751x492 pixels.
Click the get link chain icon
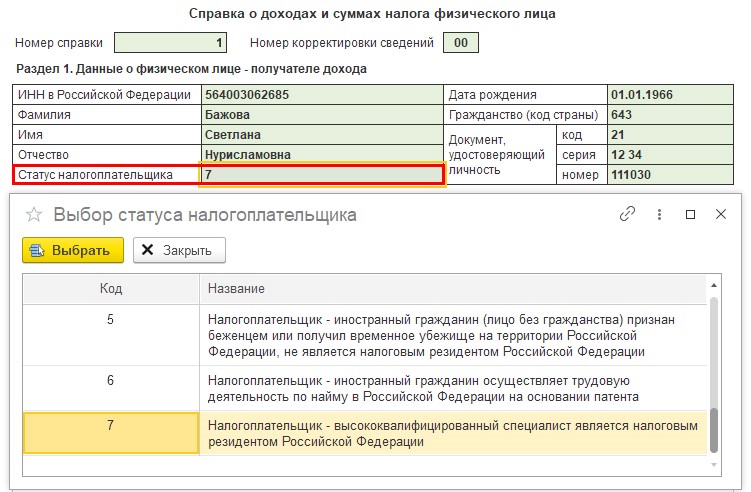click(x=627, y=214)
